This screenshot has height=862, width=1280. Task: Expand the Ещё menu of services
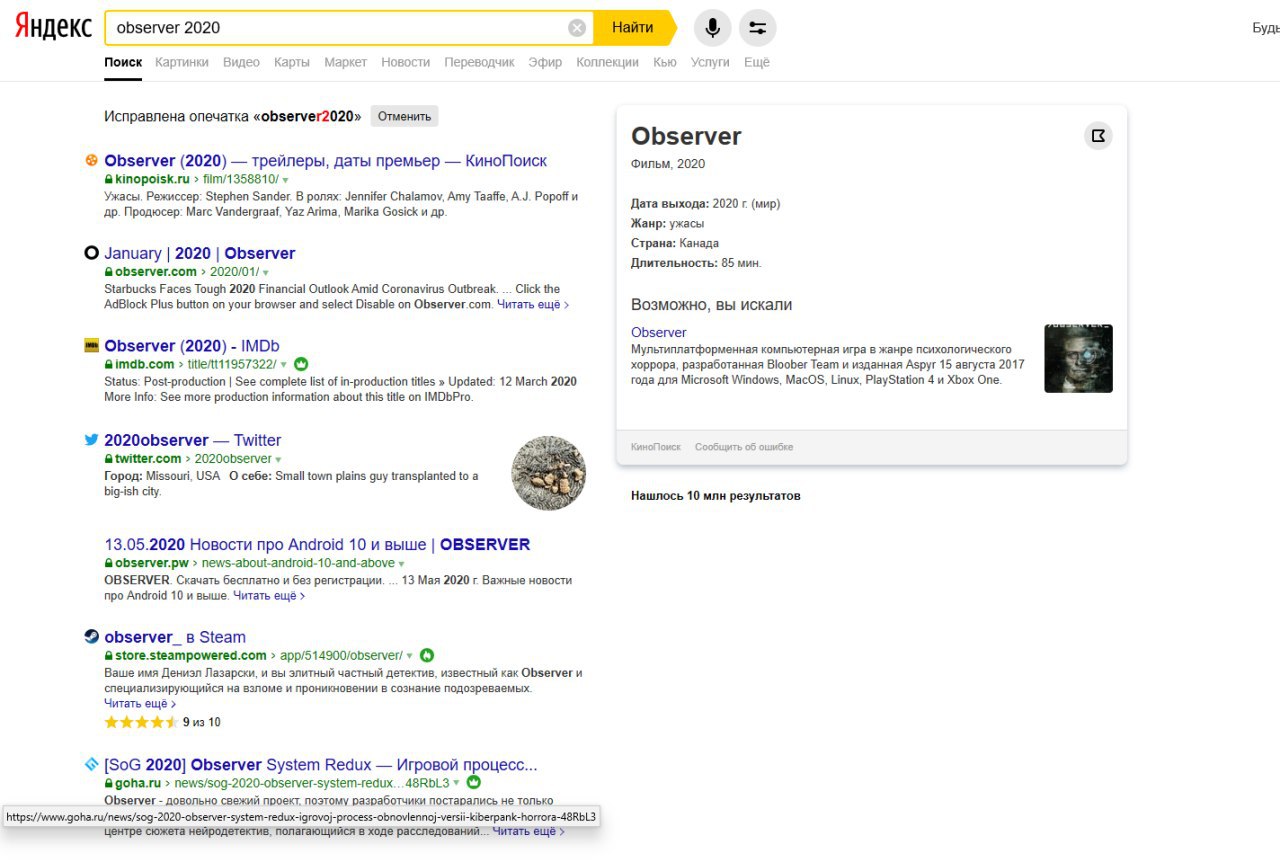(757, 62)
